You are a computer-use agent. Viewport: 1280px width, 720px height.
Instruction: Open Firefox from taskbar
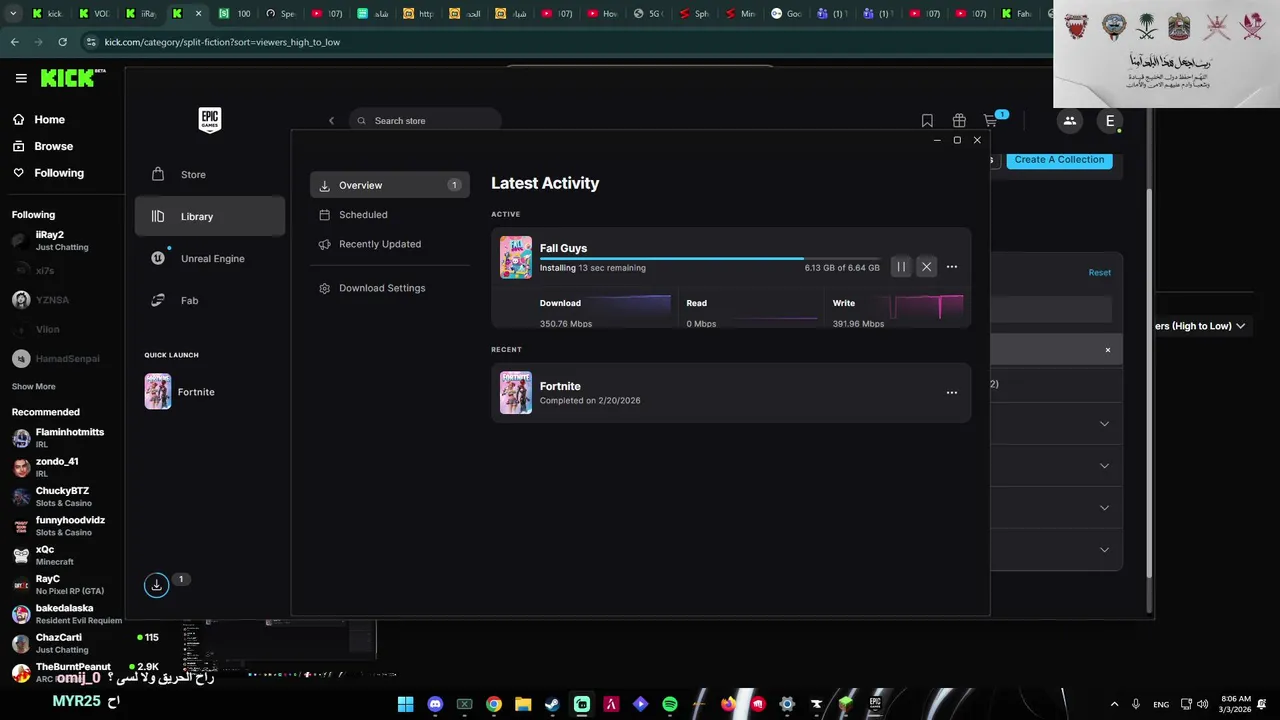[x=728, y=704]
